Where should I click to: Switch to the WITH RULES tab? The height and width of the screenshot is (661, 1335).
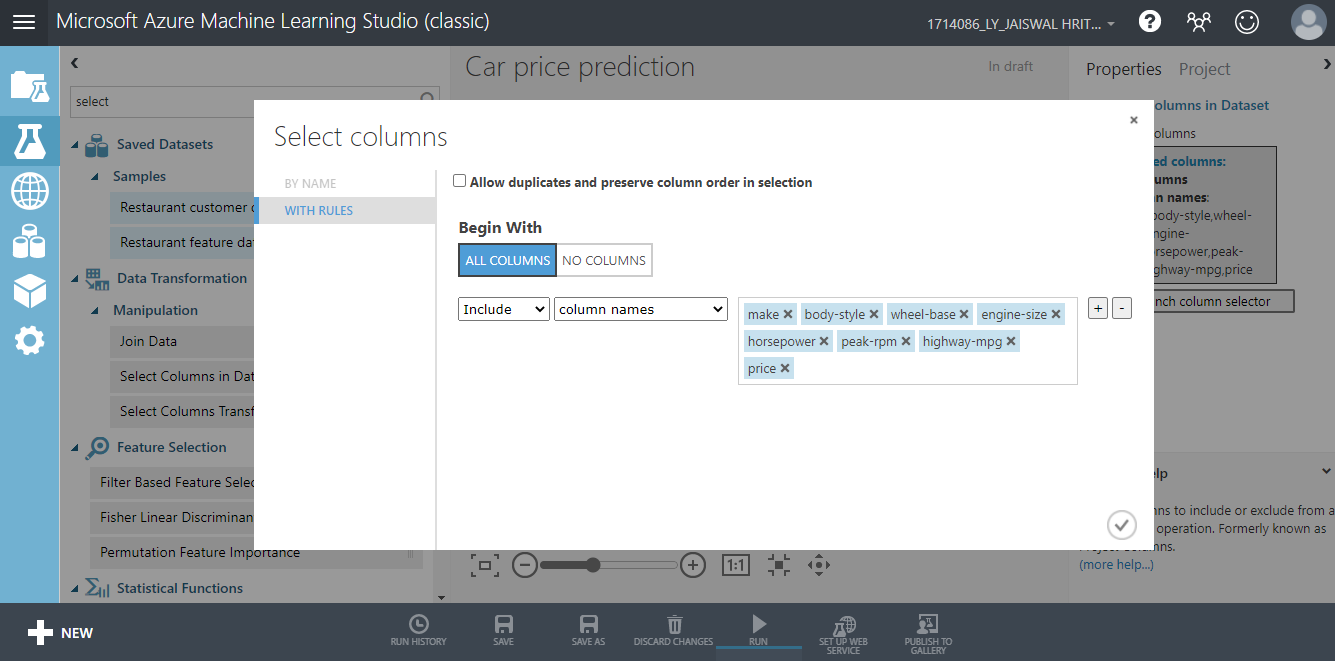pyautogui.click(x=318, y=211)
